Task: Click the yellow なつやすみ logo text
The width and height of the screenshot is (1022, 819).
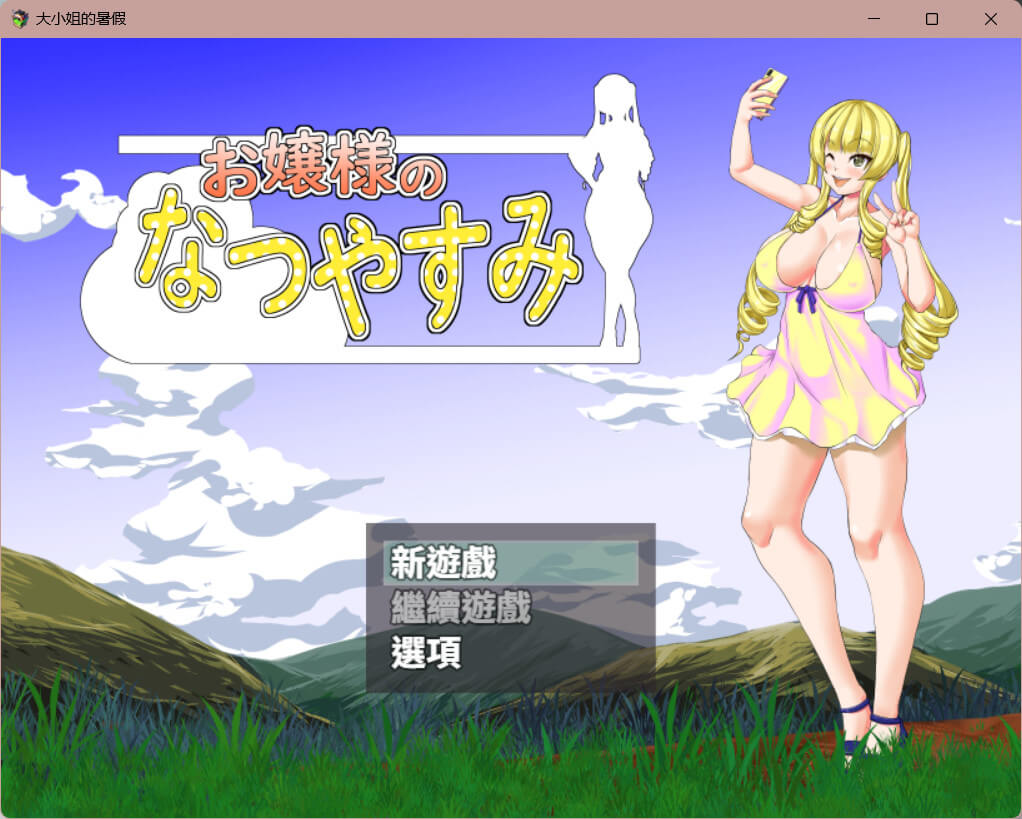Action: pyautogui.click(x=358, y=263)
